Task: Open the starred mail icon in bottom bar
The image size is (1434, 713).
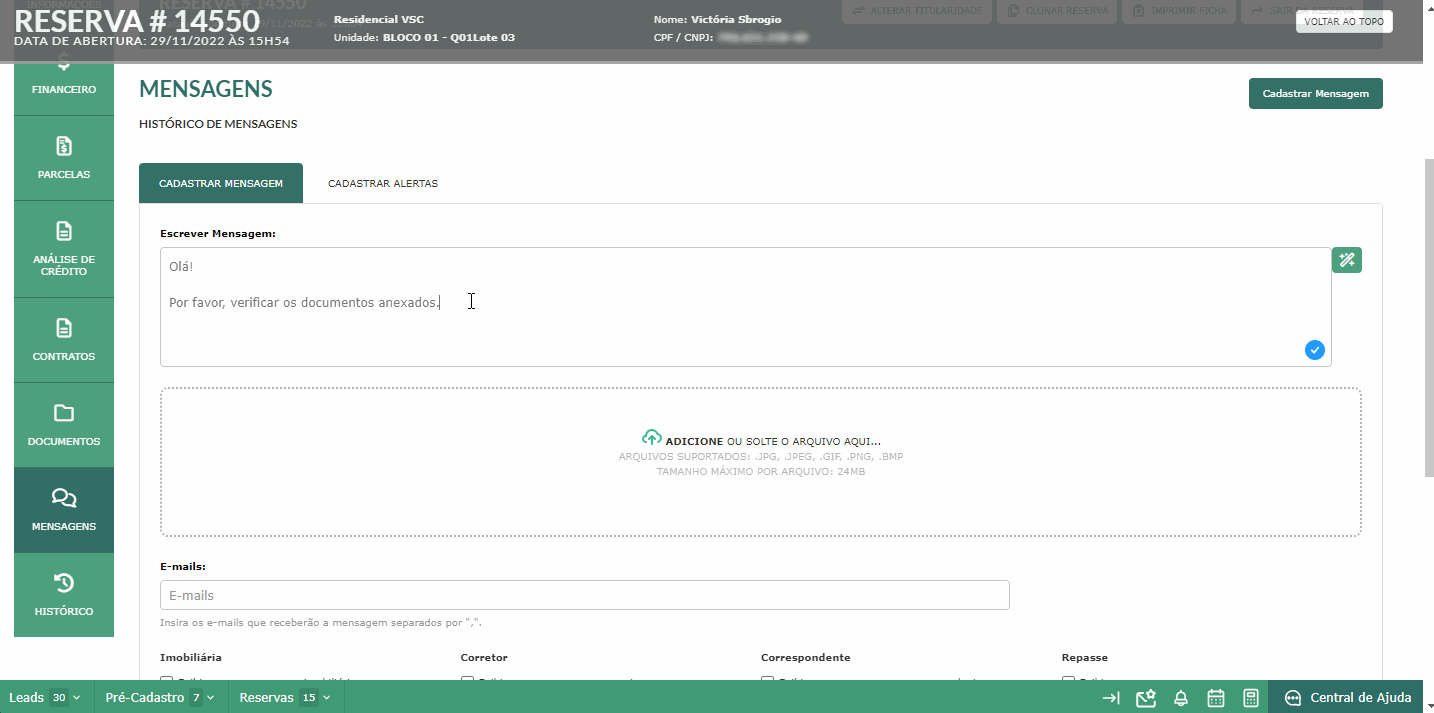Action: [1146, 698]
